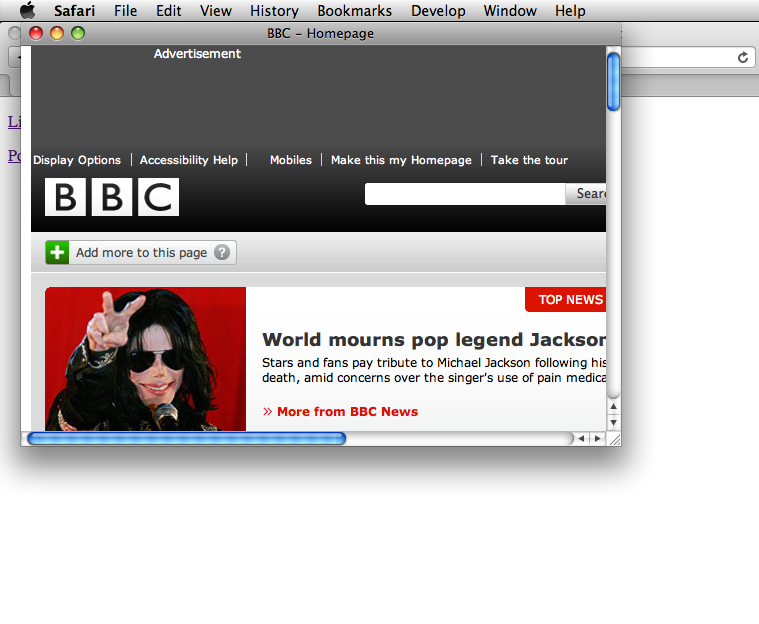Click the horizontal scrollbar thumb
759x624 pixels.
point(187,439)
